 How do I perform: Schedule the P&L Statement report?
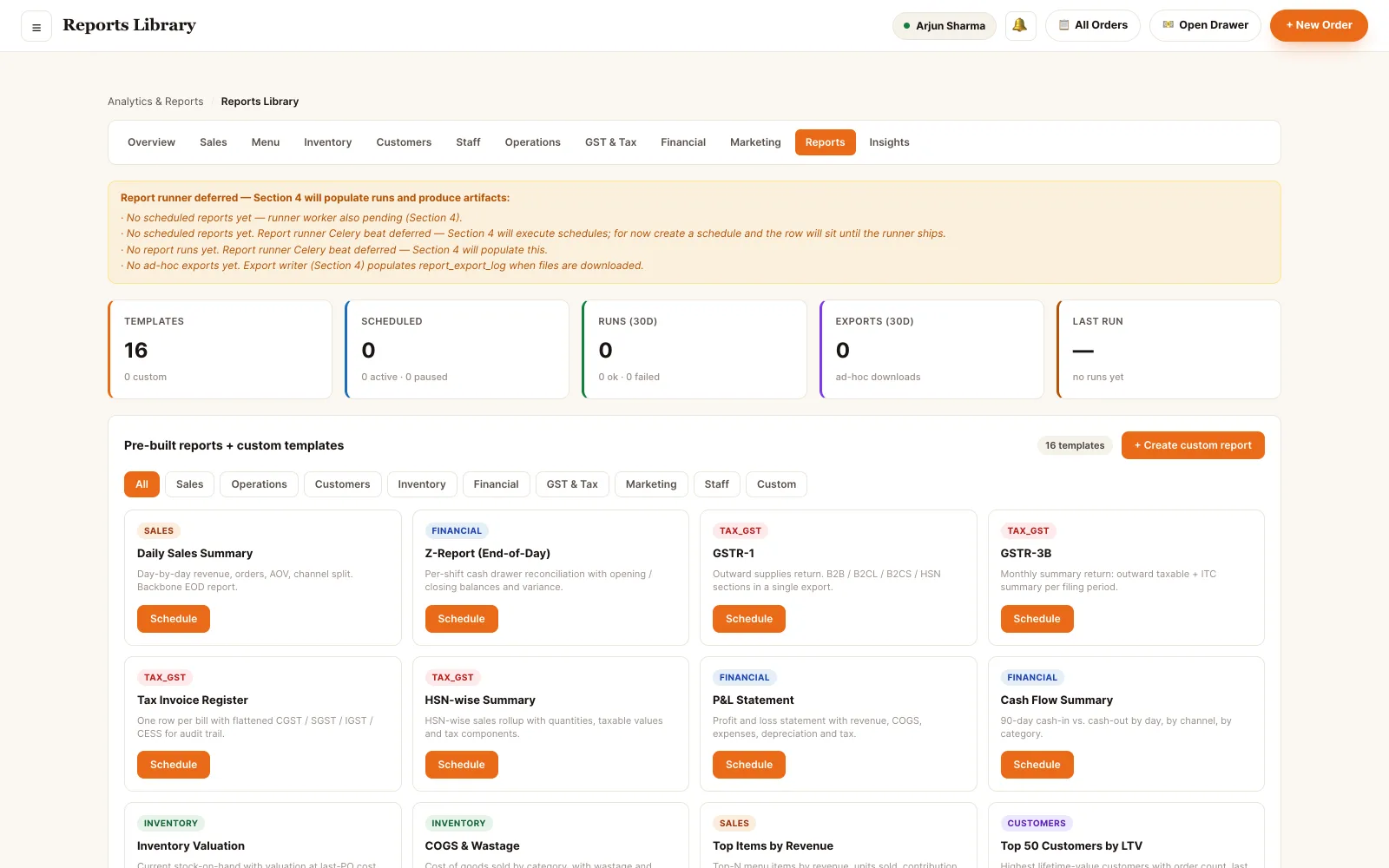point(749,765)
